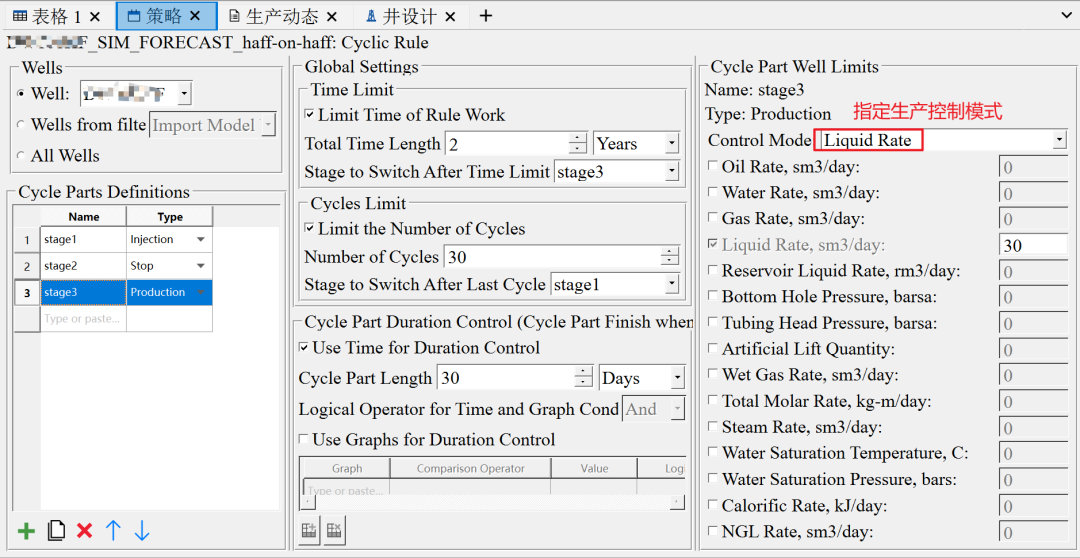Select the stage1 row in Cycle Parts
1080x558 pixels.
82,240
